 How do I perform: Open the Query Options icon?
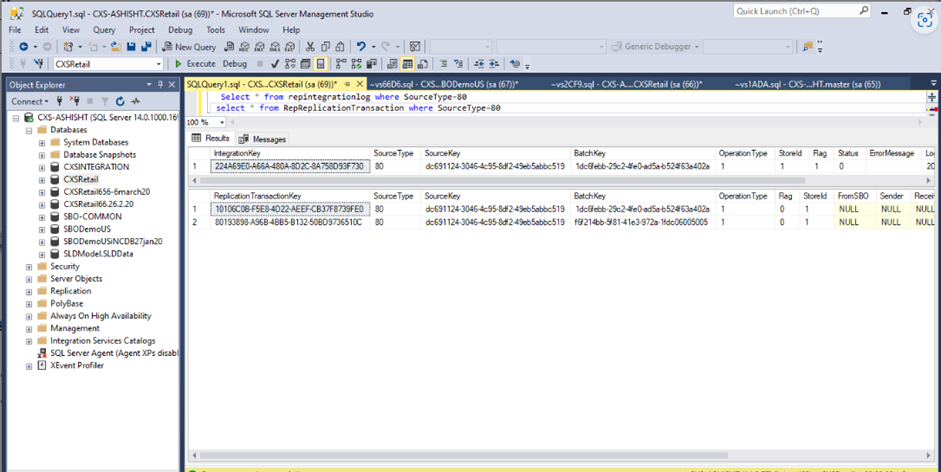[x=305, y=64]
